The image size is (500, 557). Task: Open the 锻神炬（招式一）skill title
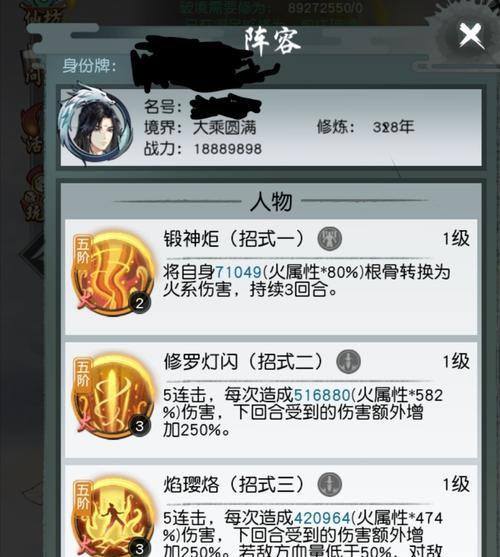[234, 238]
